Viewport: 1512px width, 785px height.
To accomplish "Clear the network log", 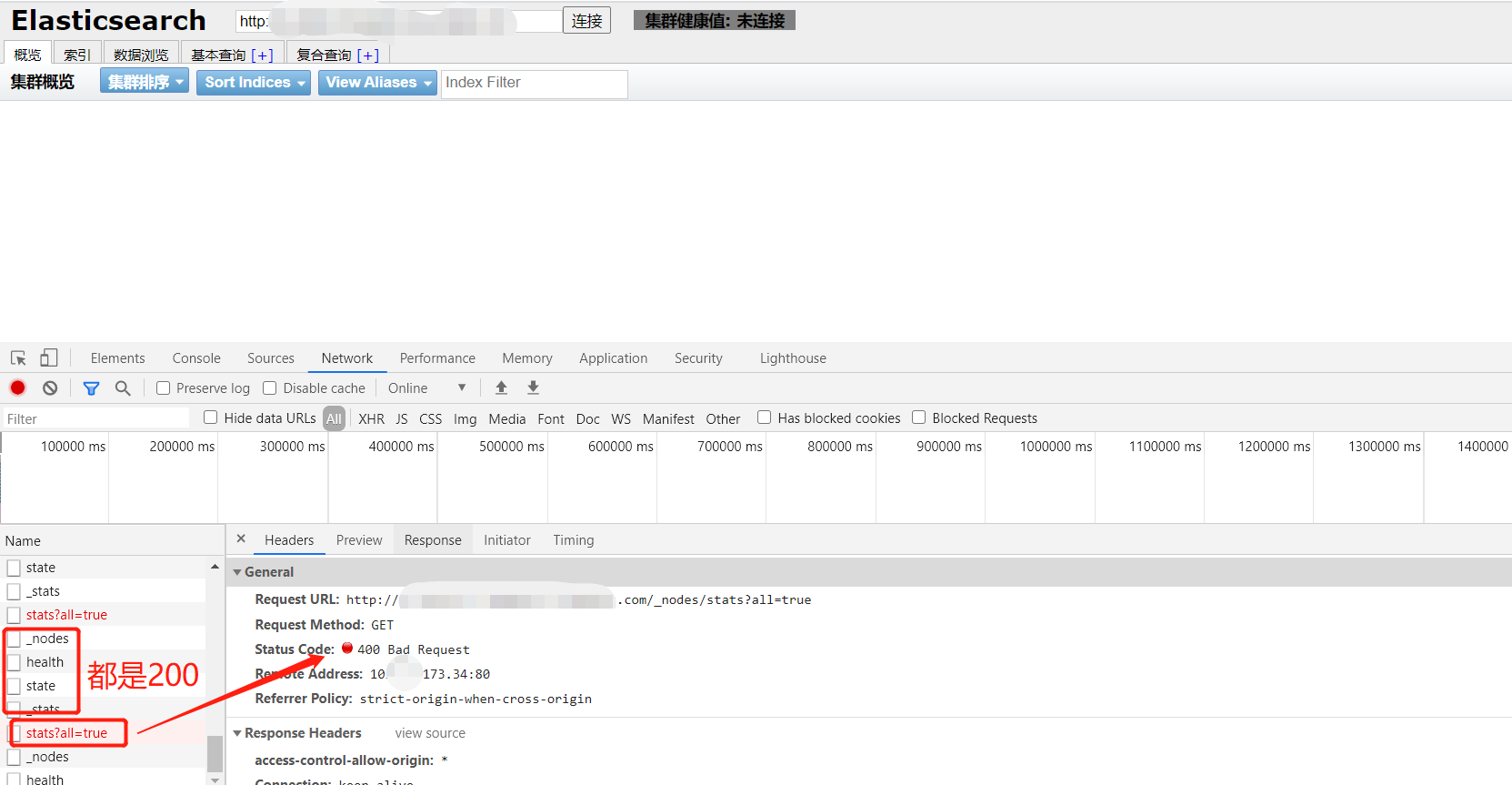I will [50, 387].
